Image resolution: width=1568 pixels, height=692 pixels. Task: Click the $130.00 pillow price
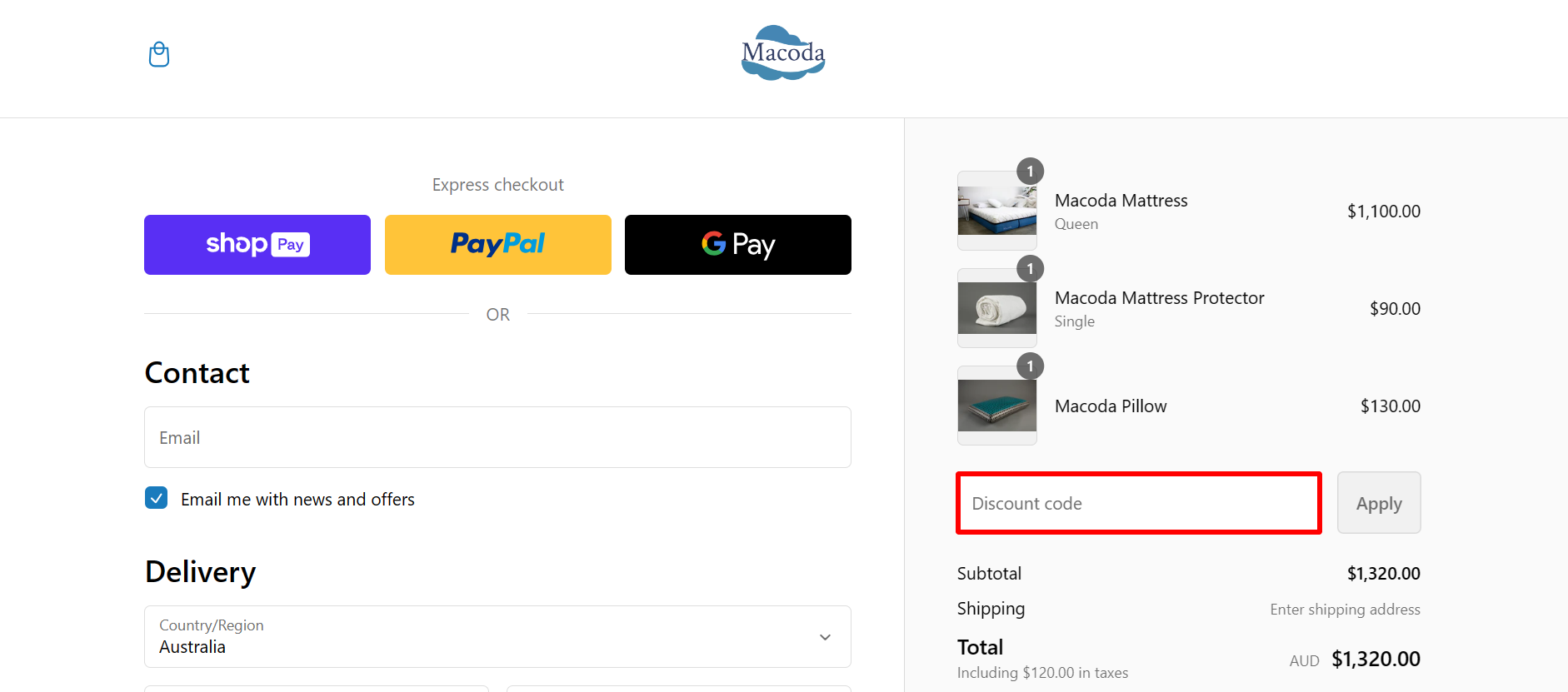[x=1391, y=406]
